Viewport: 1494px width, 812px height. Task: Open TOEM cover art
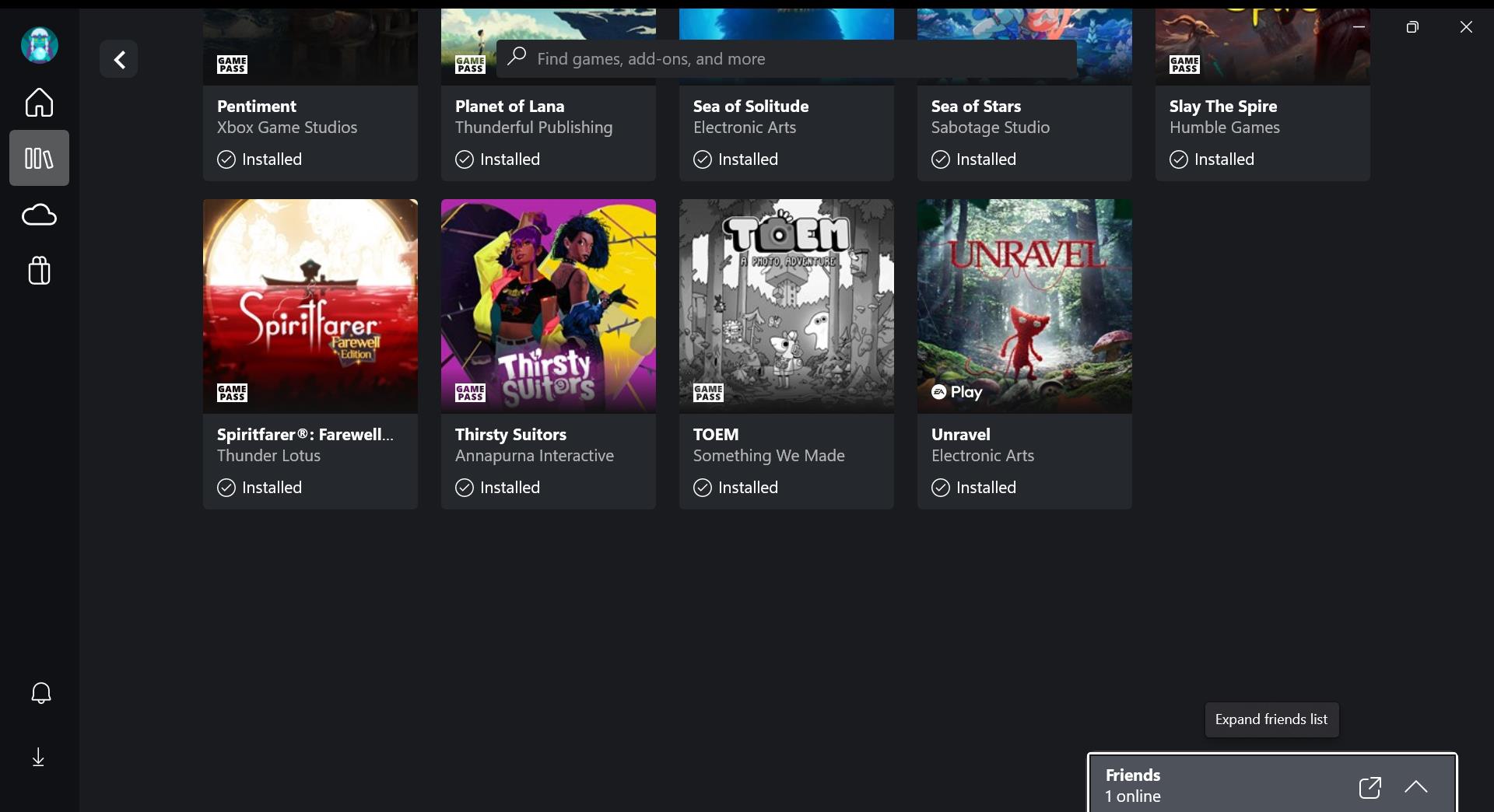tap(787, 306)
